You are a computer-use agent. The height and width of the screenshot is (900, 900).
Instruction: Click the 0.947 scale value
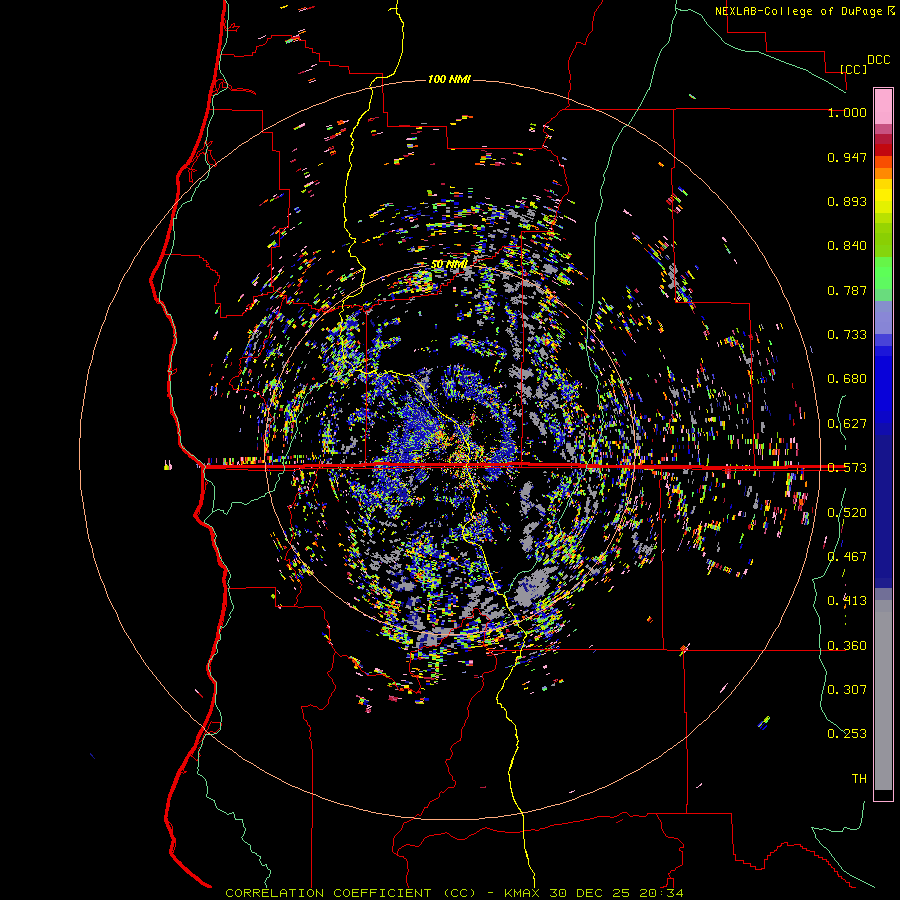point(847,157)
